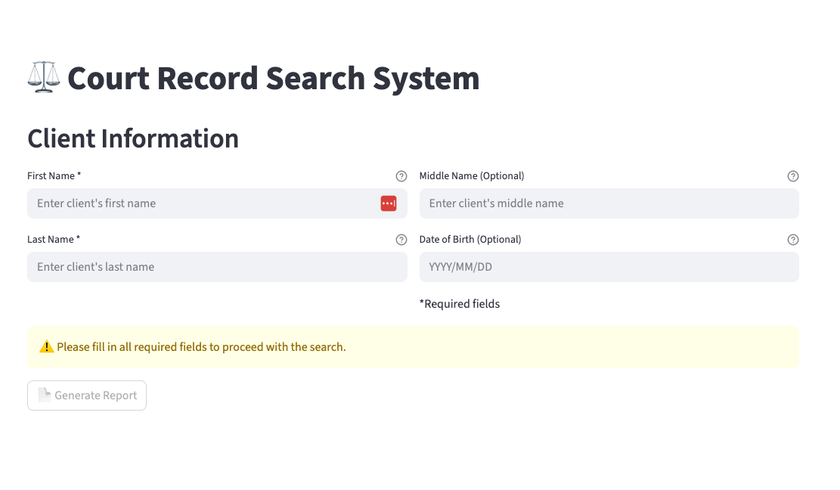Click the required fields warning message text
Image resolution: width=840 pixels, height=490 pixels.
(x=201, y=347)
